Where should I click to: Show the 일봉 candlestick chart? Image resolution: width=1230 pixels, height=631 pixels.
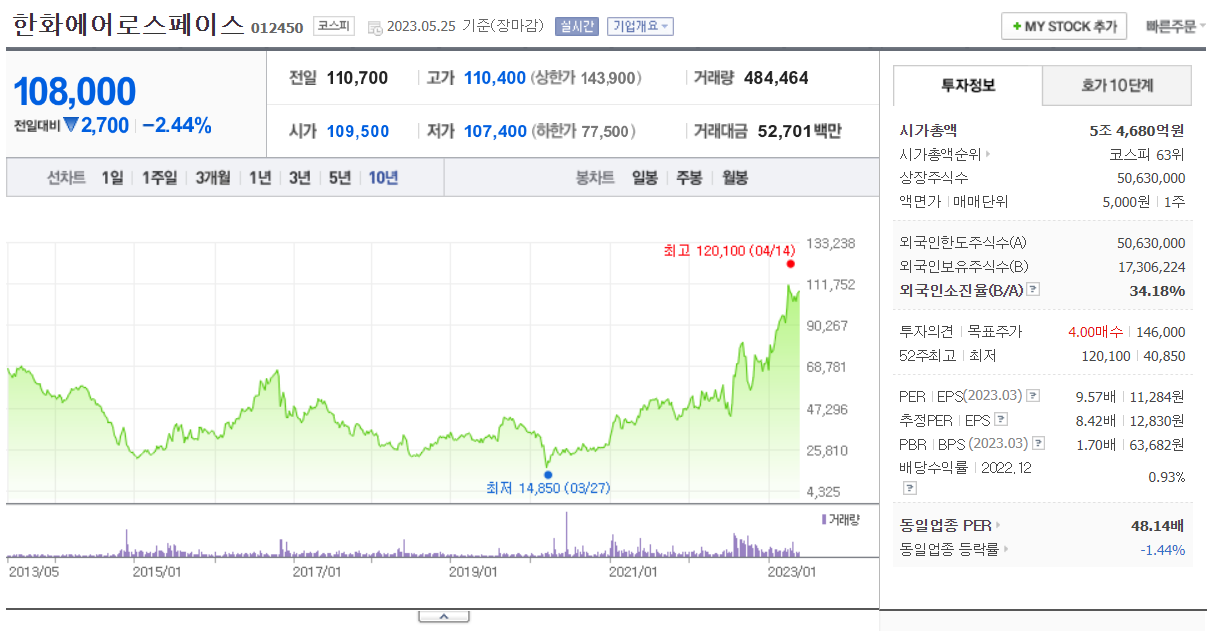coord(645,178)
